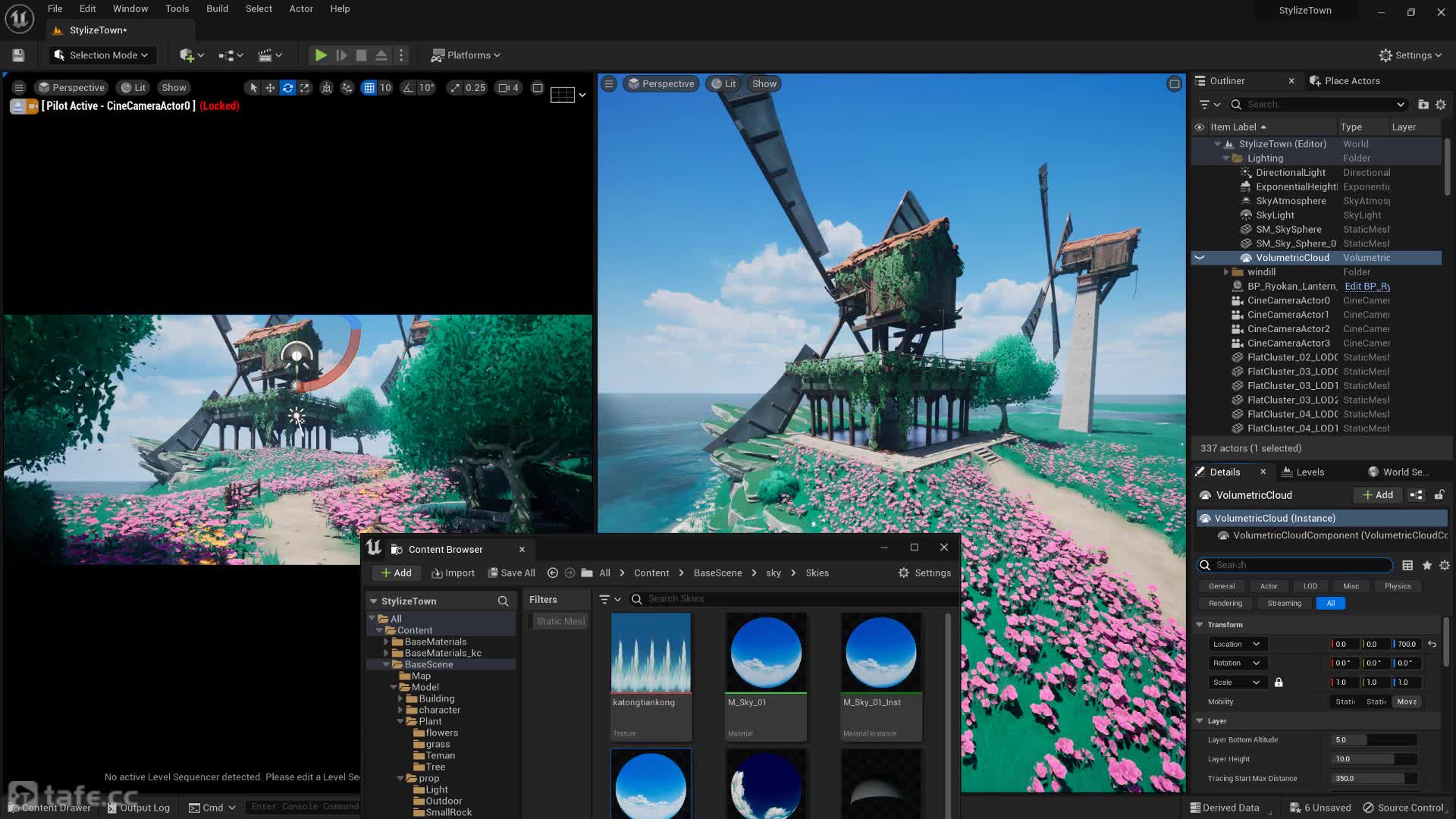Lock the Details panel selection
The height and width of the screenshot is (819, 1456).
[1439, 495]
